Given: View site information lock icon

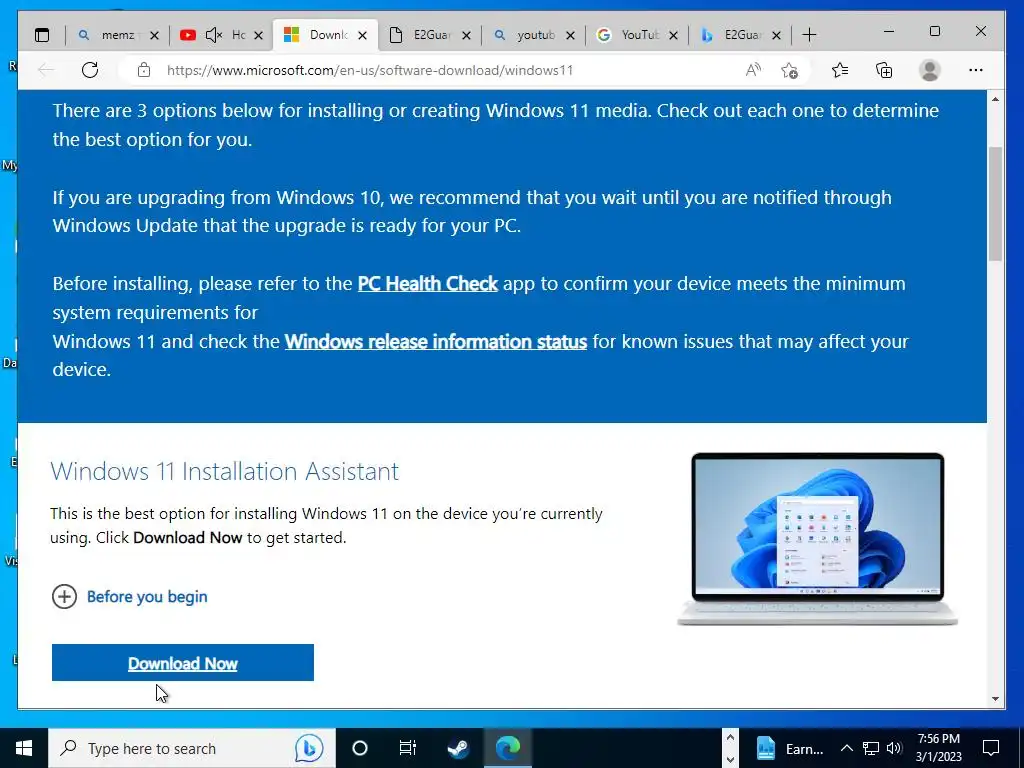Looking at the screenshot, I should tap(144, 70).
